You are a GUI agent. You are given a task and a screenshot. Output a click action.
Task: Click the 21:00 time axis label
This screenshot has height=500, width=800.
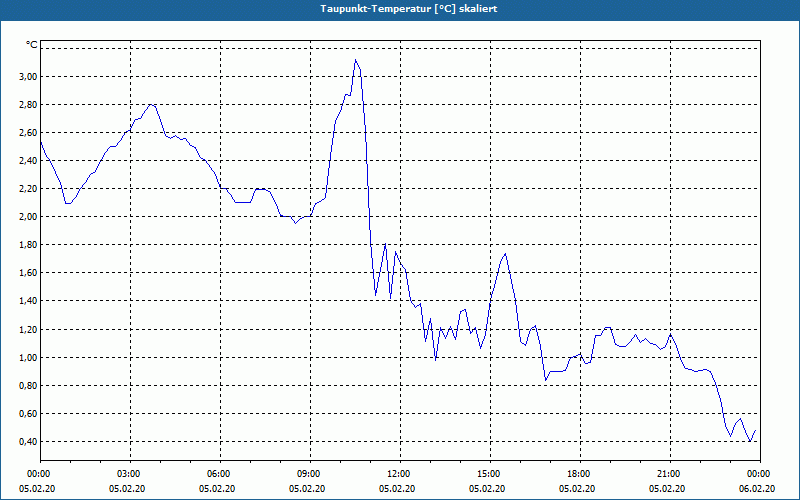click(x=670, y=474)
